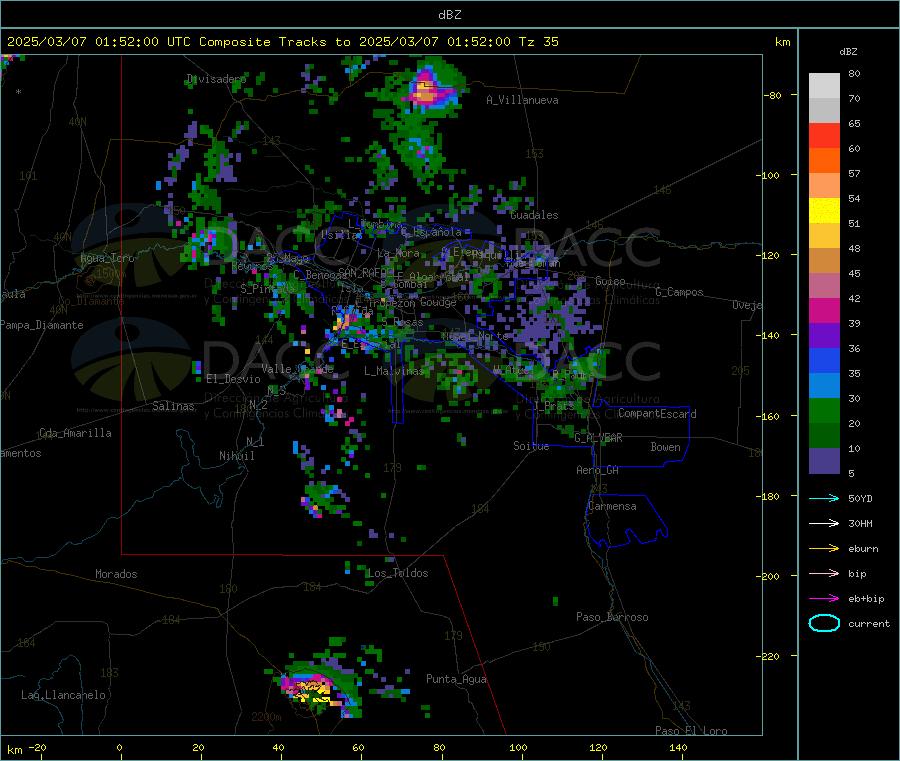
Task: Click the Divisadero map label
Action: point(216,79)
